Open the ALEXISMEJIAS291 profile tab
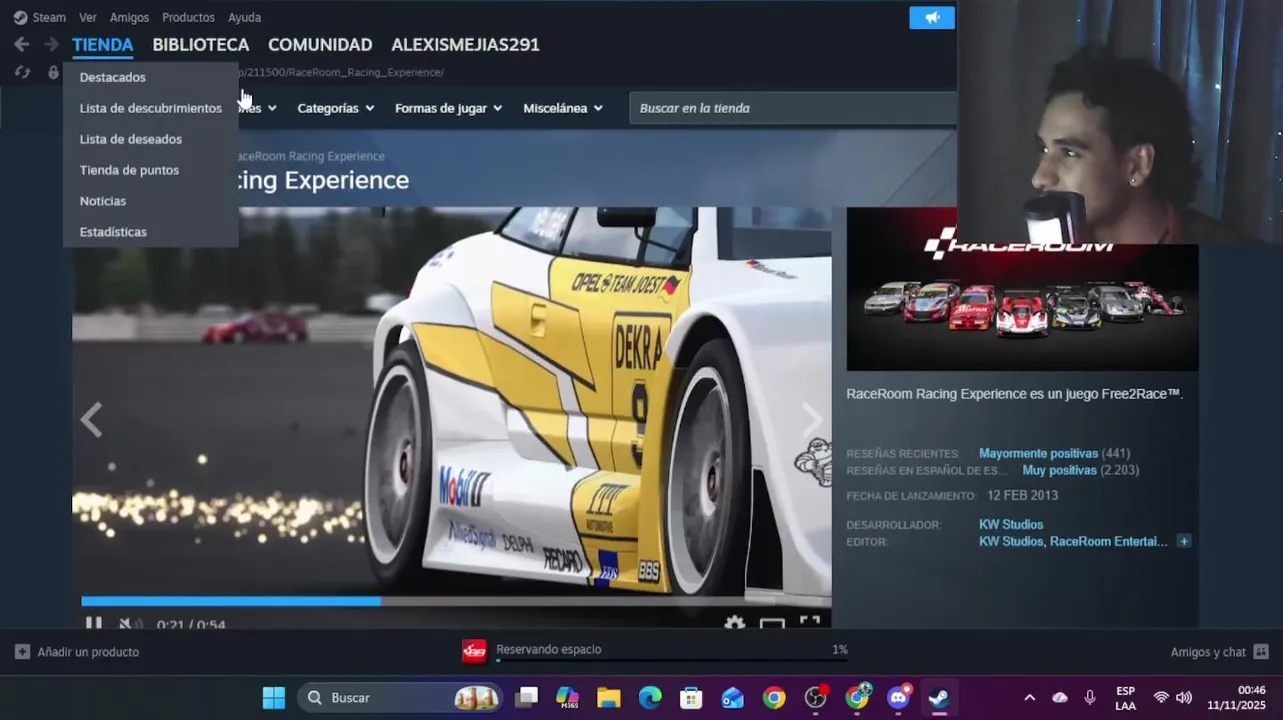 pyautogui.click(x=465, y=44)
